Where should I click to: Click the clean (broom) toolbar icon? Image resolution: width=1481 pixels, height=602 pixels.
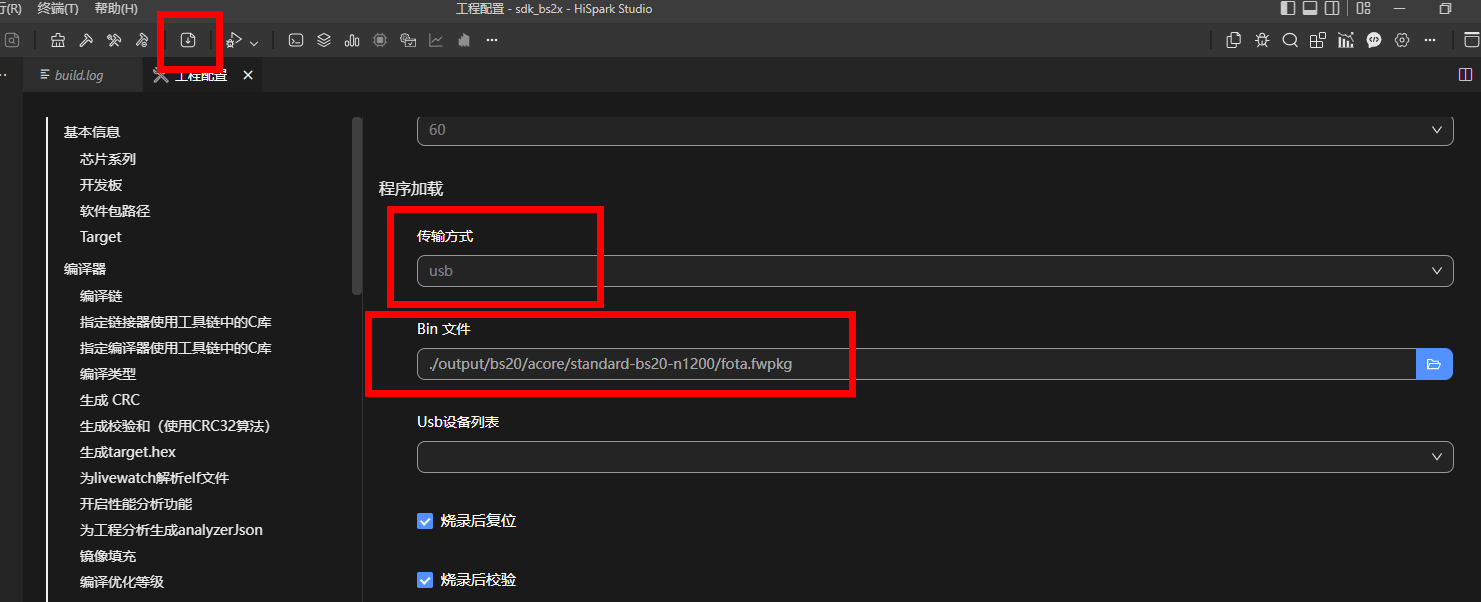[x=58, y=41]
